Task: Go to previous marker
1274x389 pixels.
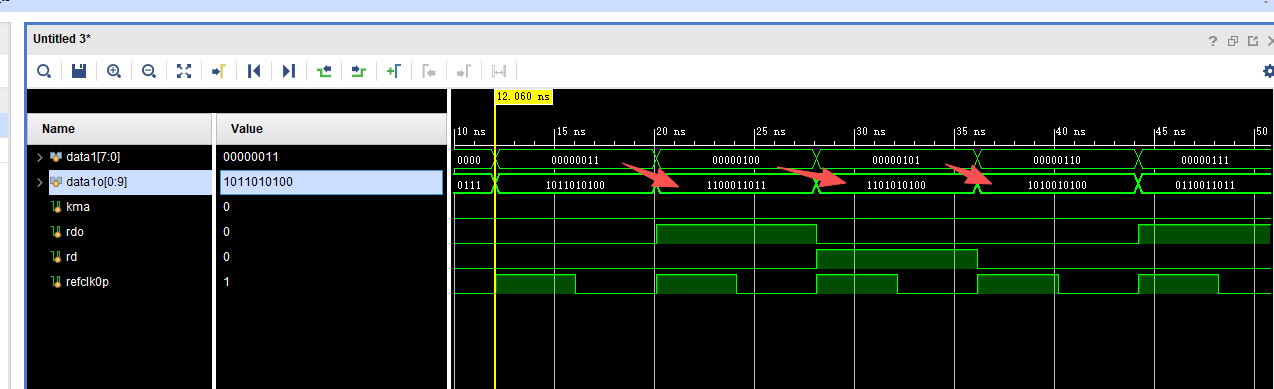Action: coord(429,71)
